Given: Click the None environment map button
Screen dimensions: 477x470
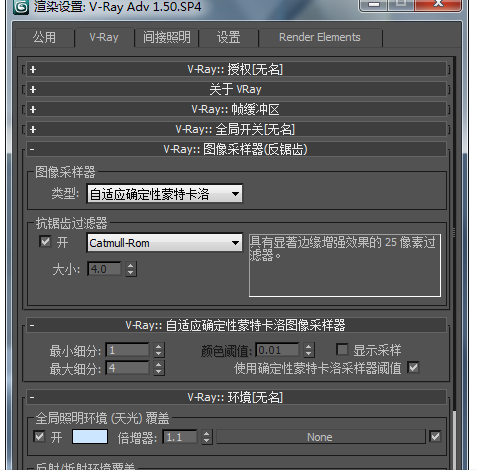Looking at the screenshot, I should (x=321, y=437).
